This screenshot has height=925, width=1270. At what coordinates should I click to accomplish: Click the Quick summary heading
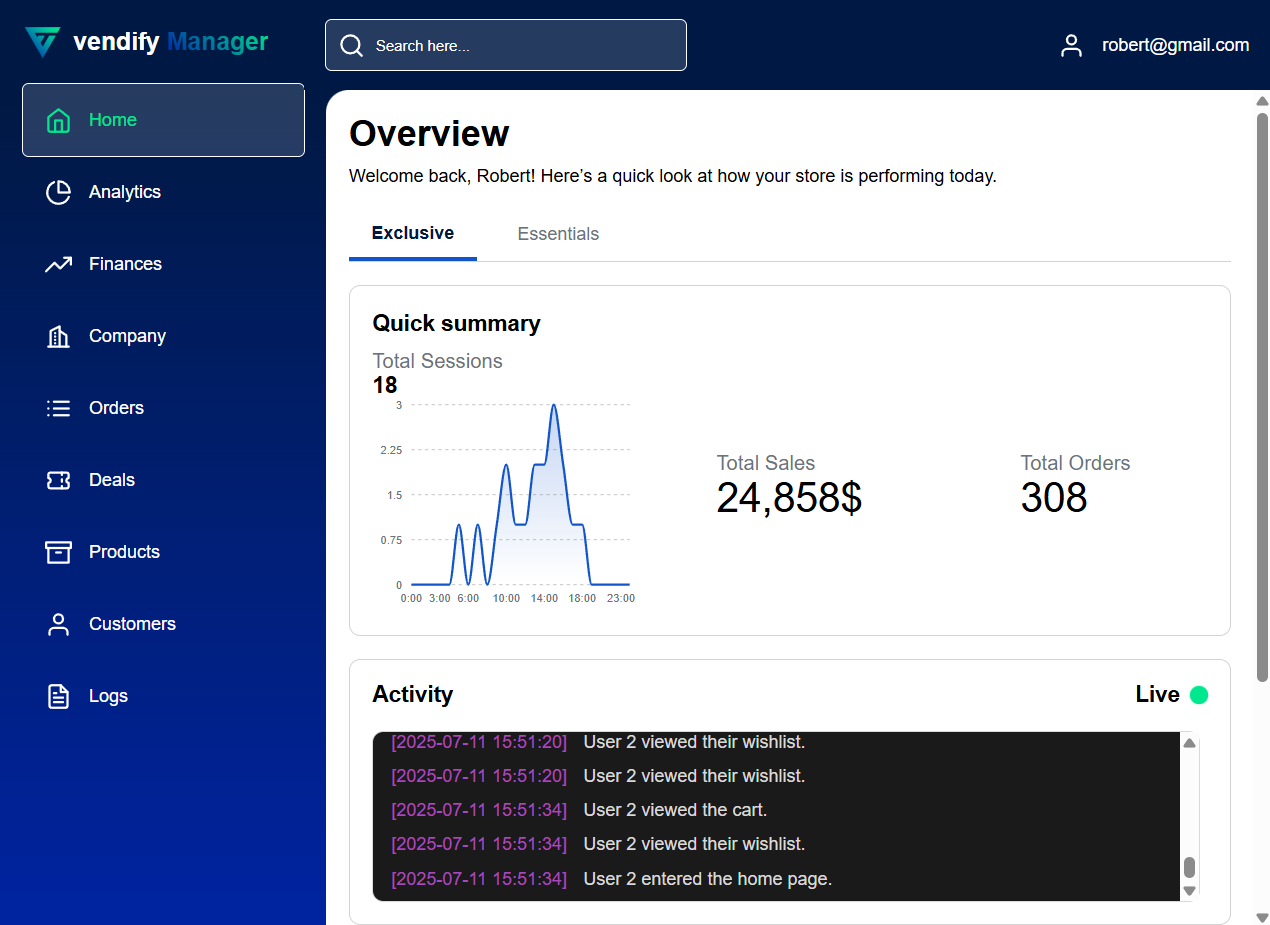point(456,323)
